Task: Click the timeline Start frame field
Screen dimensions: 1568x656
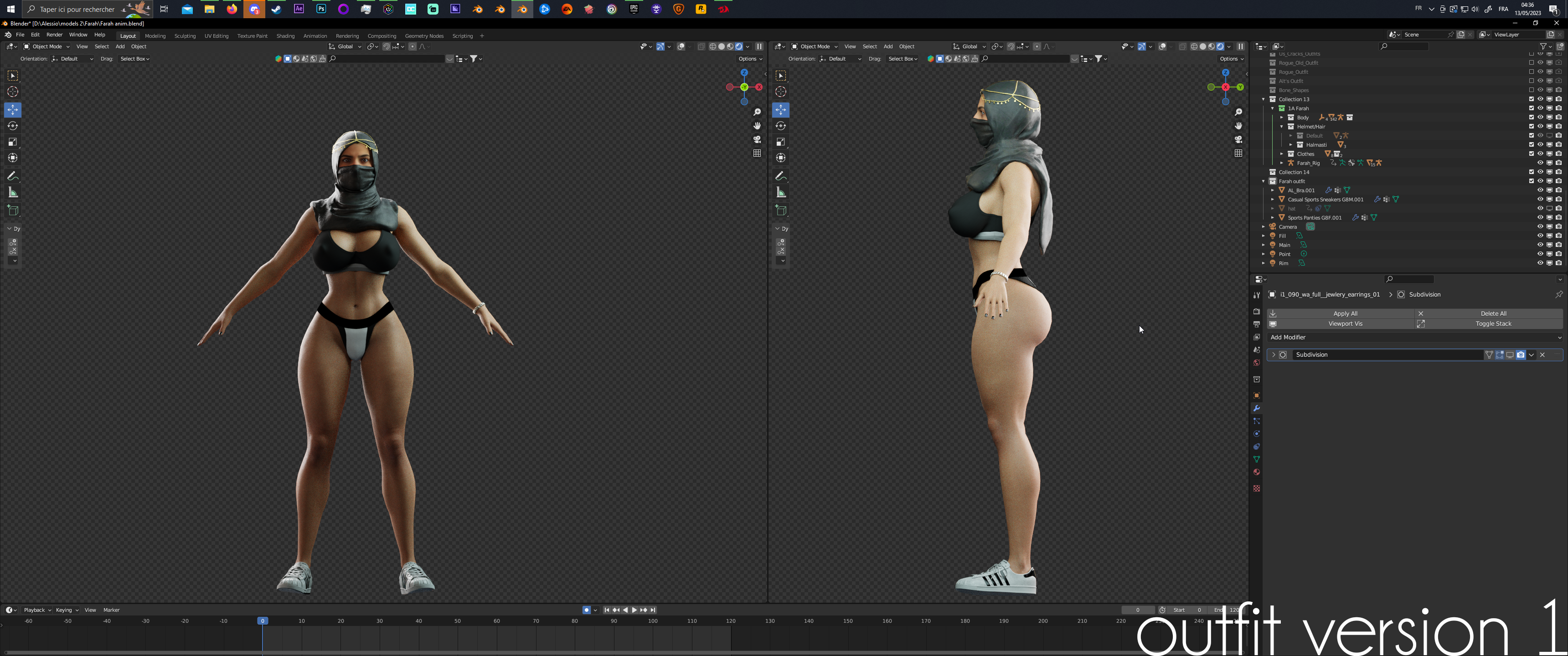Action: pos(1187,610)
